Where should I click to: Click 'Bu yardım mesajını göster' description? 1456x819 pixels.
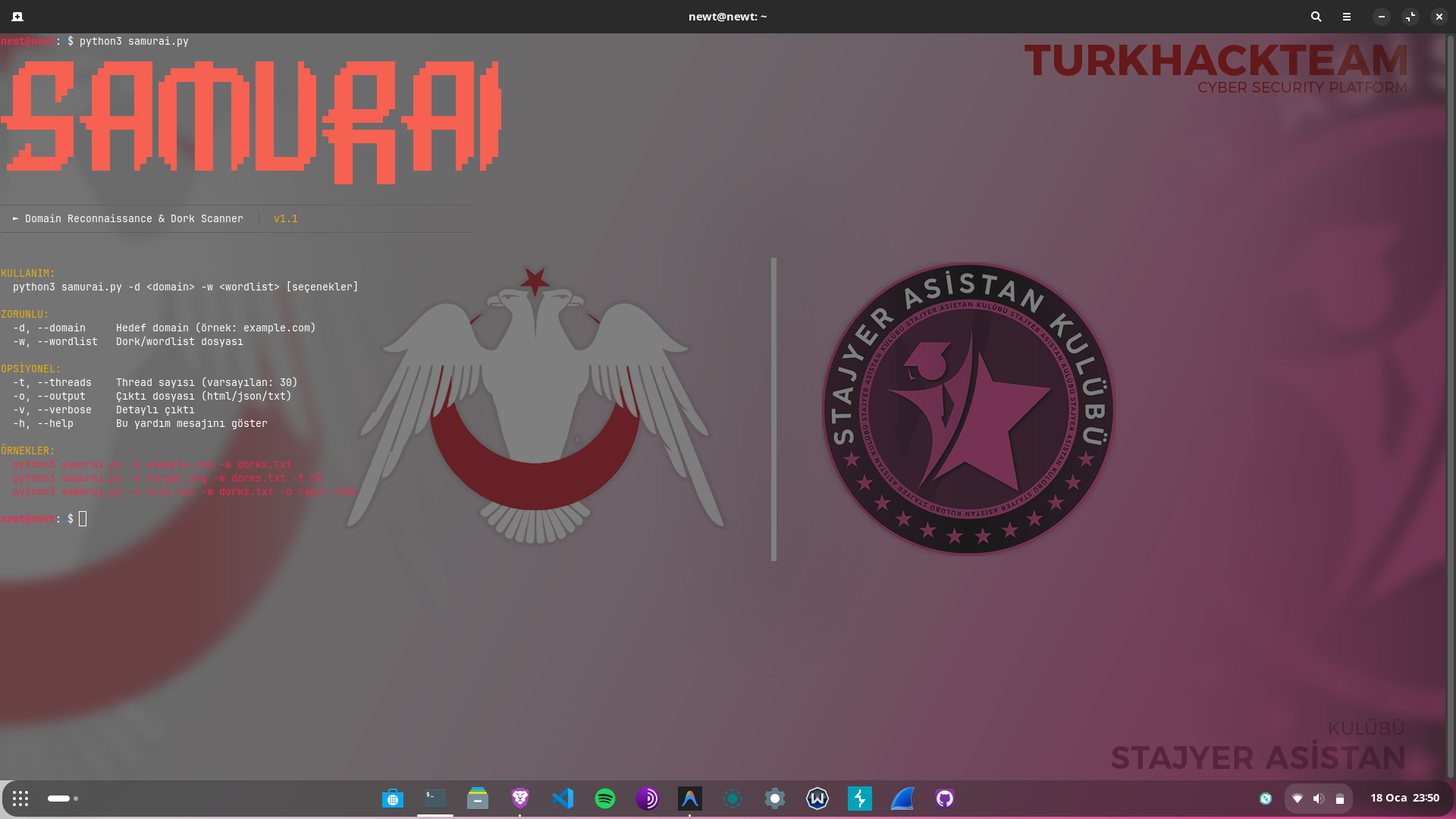192,424
